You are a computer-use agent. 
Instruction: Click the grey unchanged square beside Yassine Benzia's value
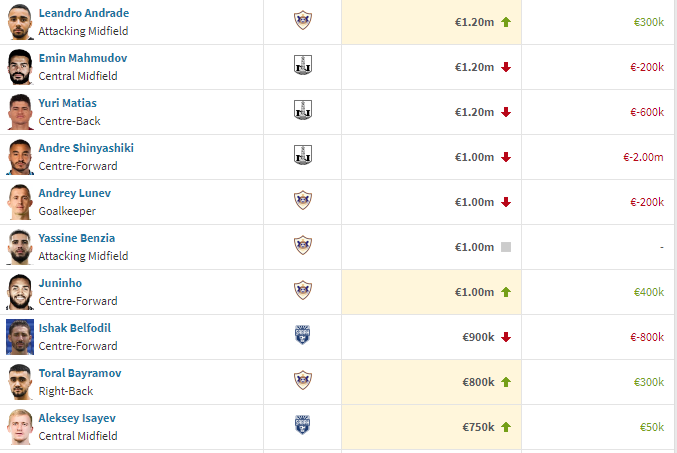(506, 247)
